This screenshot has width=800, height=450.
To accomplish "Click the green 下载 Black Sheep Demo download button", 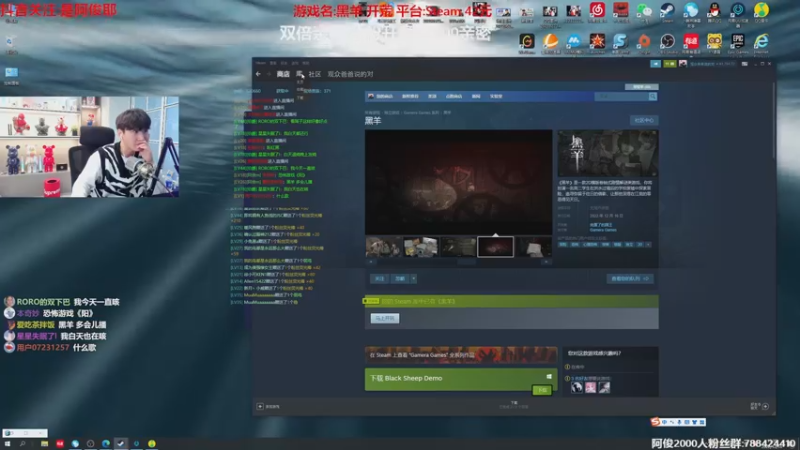I will (x=461, y=379).
